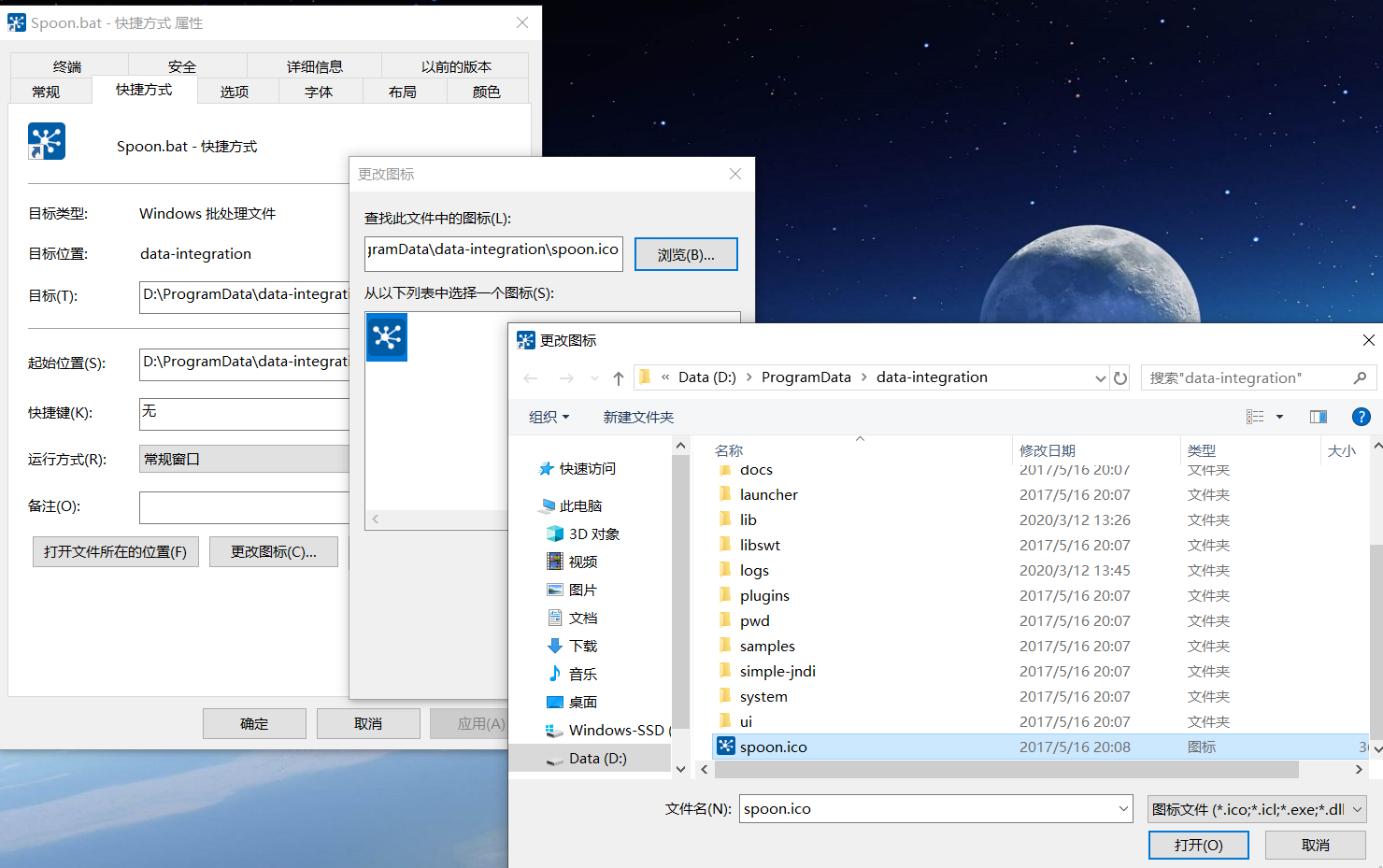Click 打开文件所在的位置(F) button
Viewport: 1383px width, 868px height.
coord(115,551)
